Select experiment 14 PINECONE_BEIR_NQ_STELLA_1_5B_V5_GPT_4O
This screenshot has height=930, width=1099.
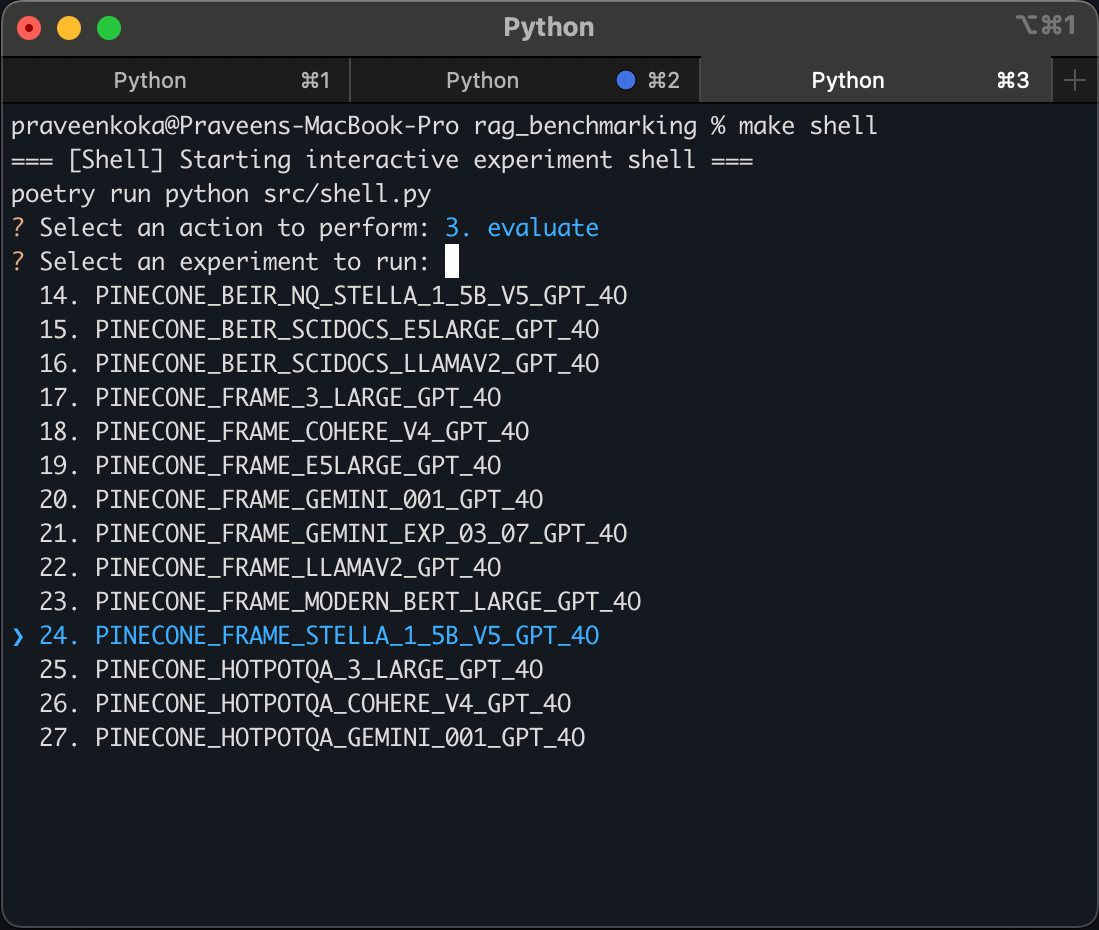(x=333, y=296)
